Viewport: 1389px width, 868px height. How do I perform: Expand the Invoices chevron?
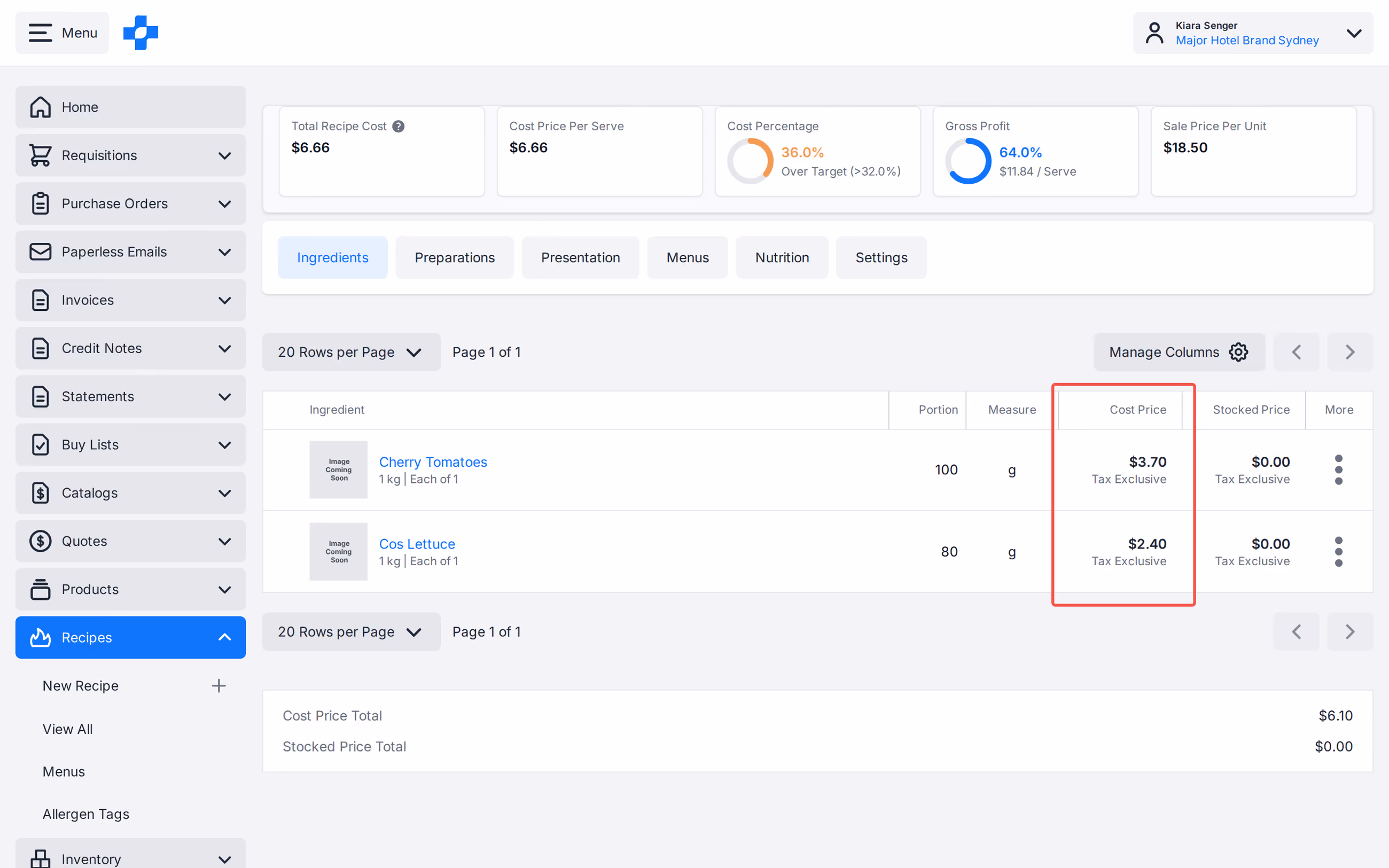tap(225, 300)
